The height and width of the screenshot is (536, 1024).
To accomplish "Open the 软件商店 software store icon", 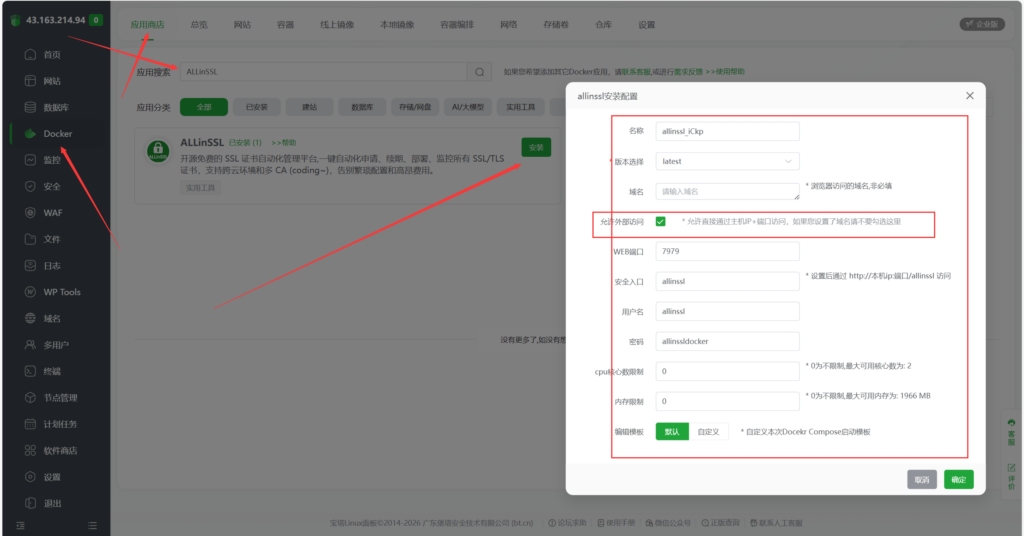I will click(30, 450).
